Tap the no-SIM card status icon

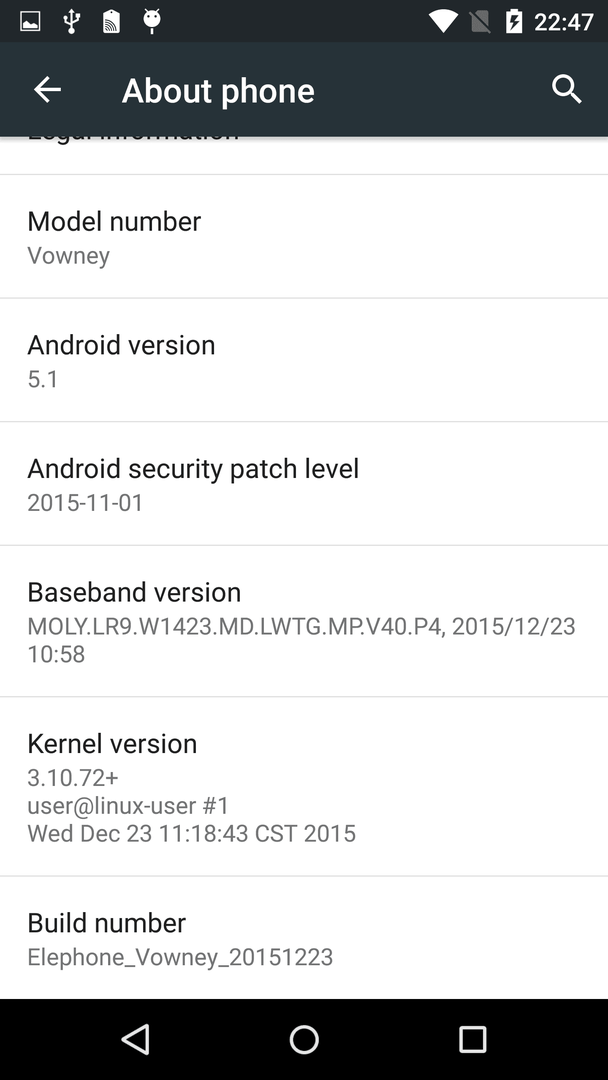(x=480, y=21)
